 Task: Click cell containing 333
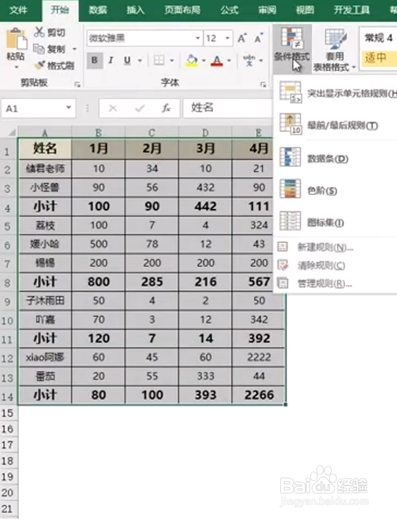(205, 376)
